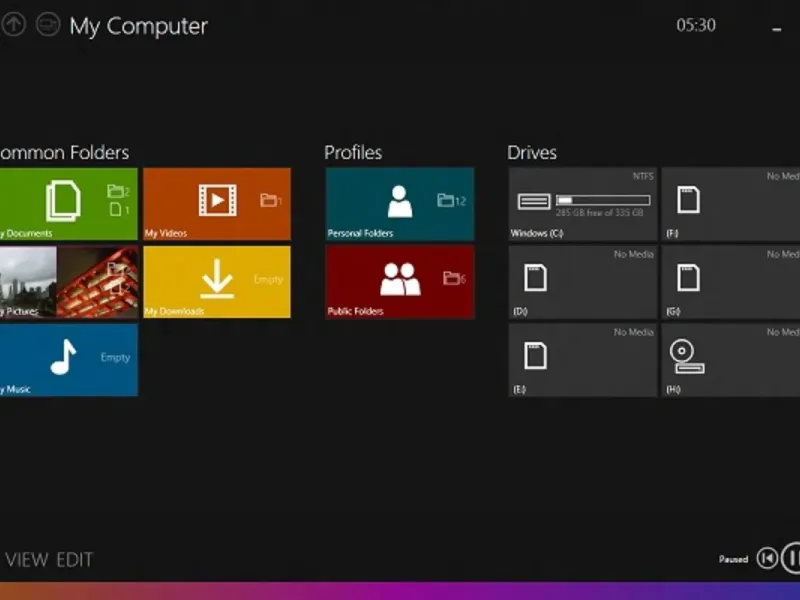Image resolution: width=800 pixels, height=600 pixels.
Task: Open the My Pictures thumbnail tile
Action: tap(68, 282)
